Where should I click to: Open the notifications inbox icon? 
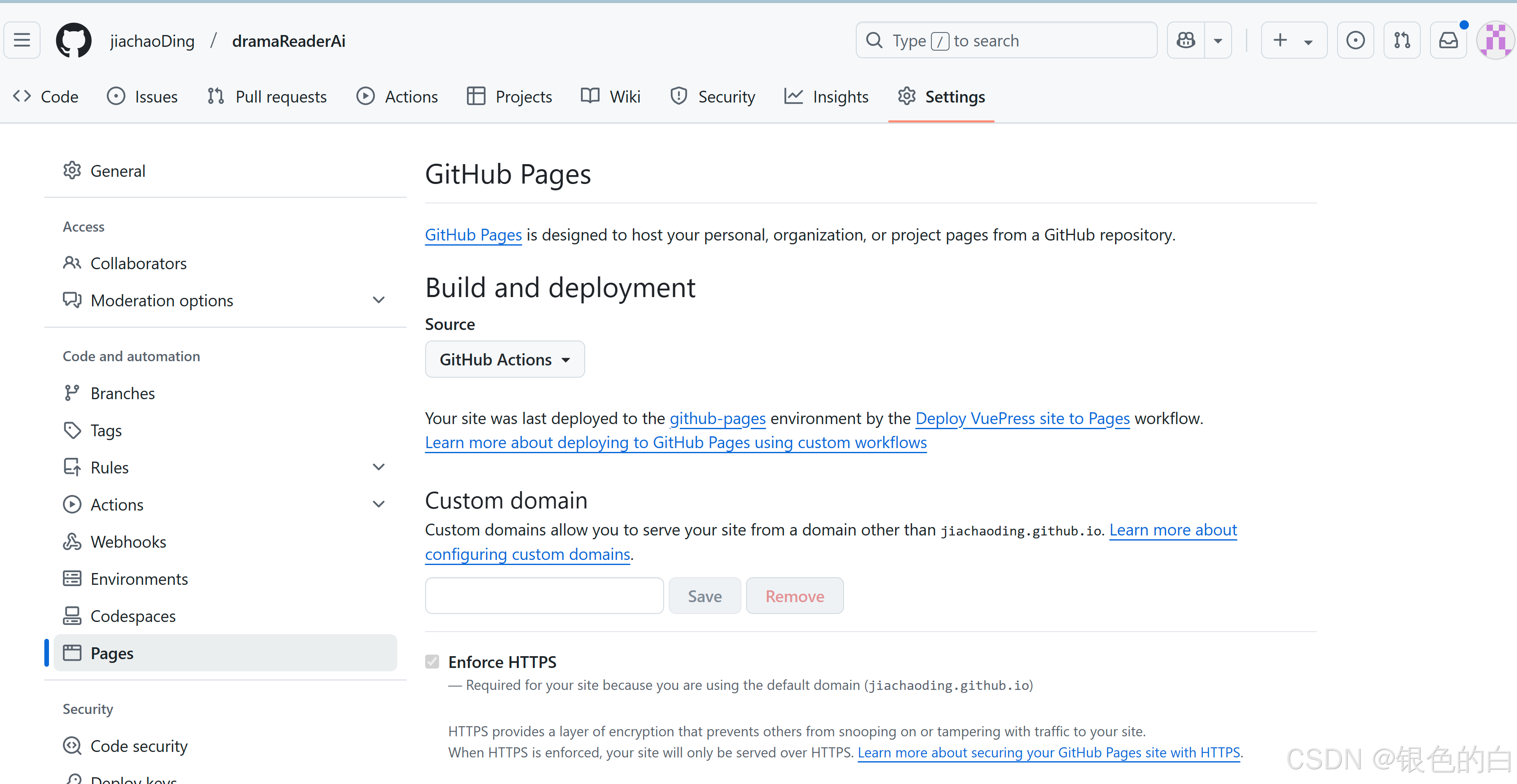pos(1448,40)
